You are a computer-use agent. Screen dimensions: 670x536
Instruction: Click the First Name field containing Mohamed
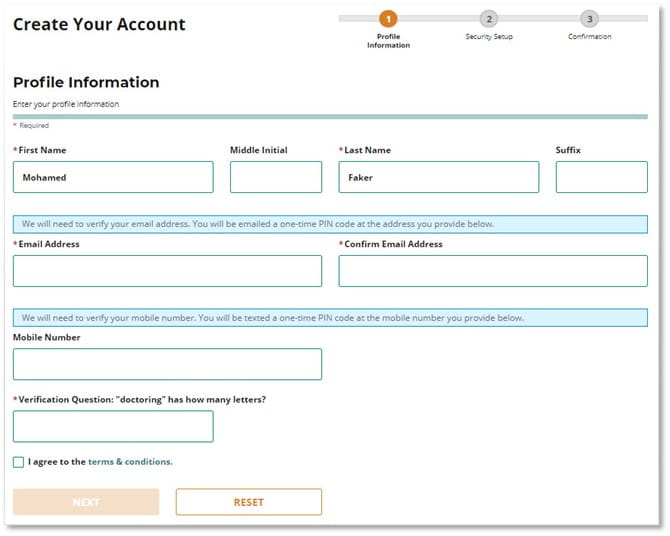pyautogui.click(x=113, y=177)
